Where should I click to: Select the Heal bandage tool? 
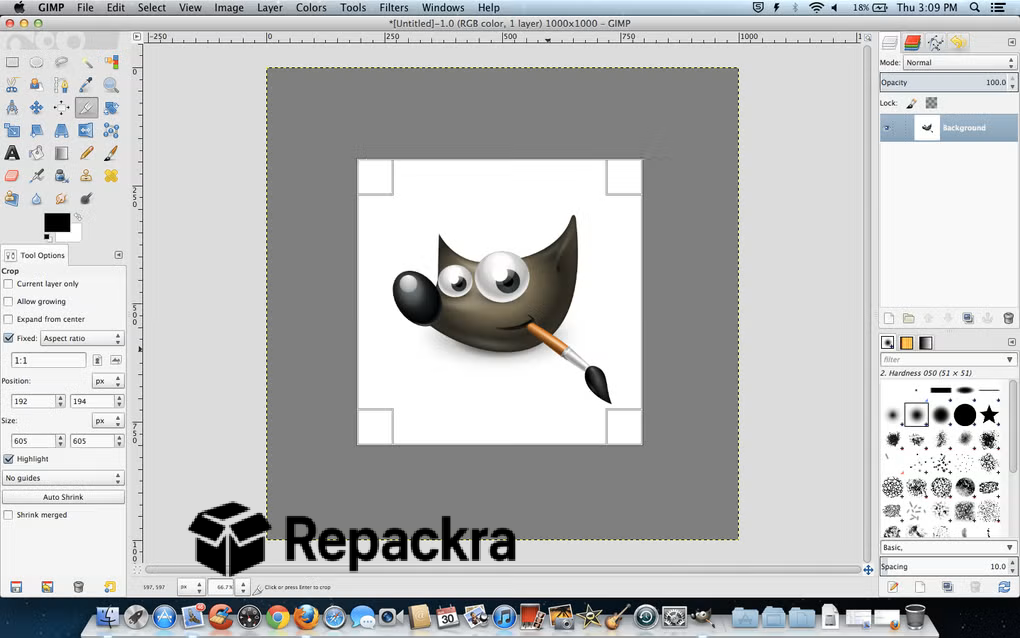pos(111,176)
